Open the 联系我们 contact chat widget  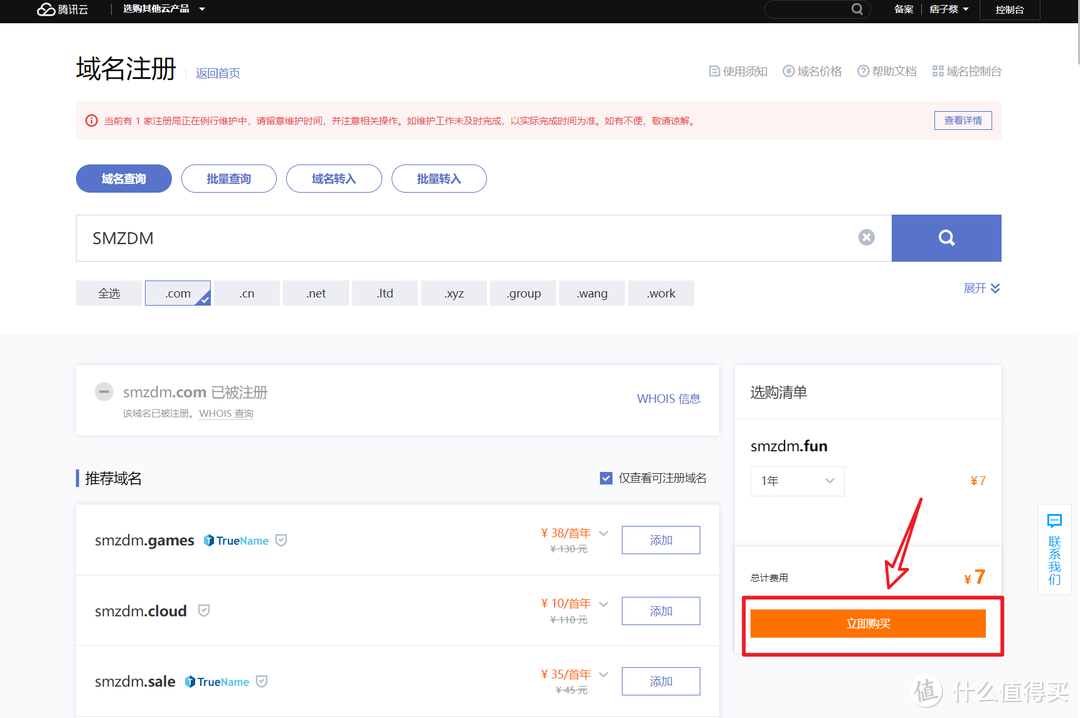(x=1054, y=549)
